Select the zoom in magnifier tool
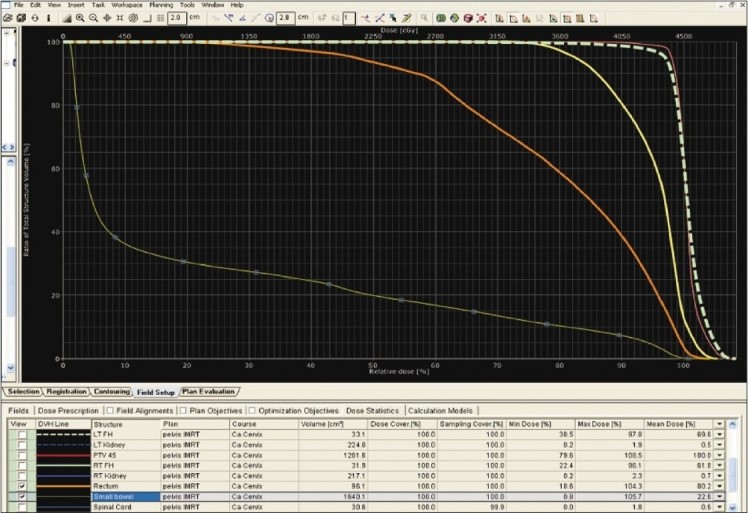This screenshot has width=748, height=513. [80, 18]
